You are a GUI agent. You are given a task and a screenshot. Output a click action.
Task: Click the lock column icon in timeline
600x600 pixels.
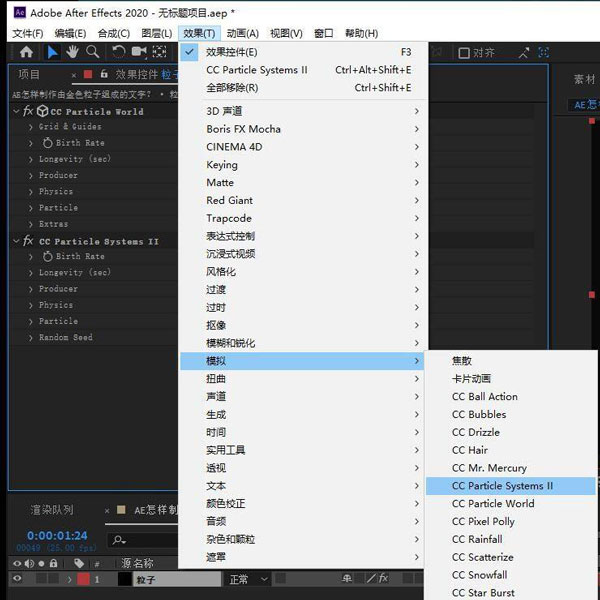(x=54, y=563)
